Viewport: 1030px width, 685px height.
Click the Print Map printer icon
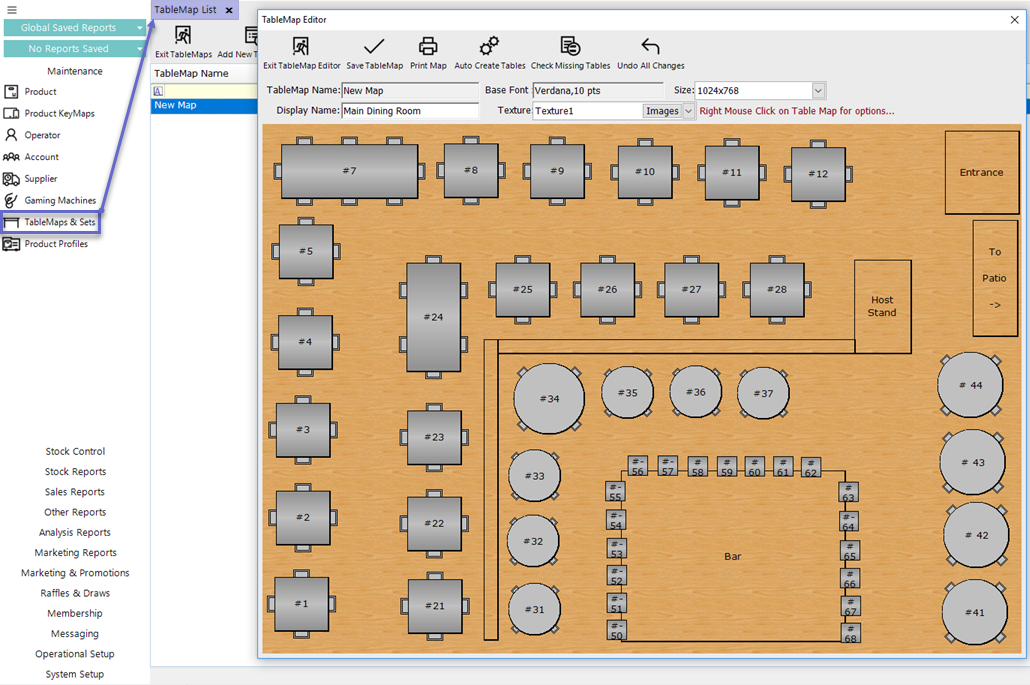[428, 46]
